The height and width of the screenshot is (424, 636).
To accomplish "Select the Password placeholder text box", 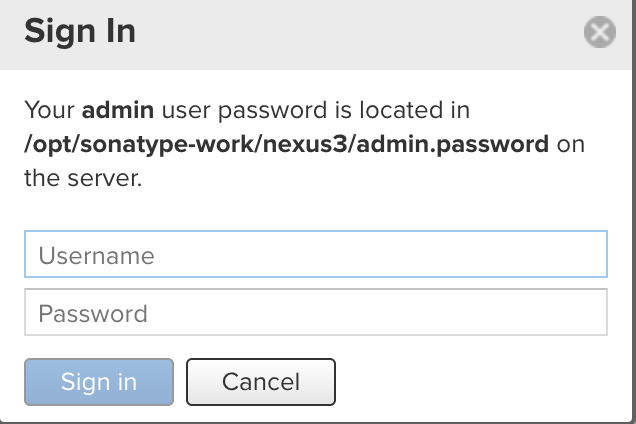I will pyautogui.click(x=315, y=313).
